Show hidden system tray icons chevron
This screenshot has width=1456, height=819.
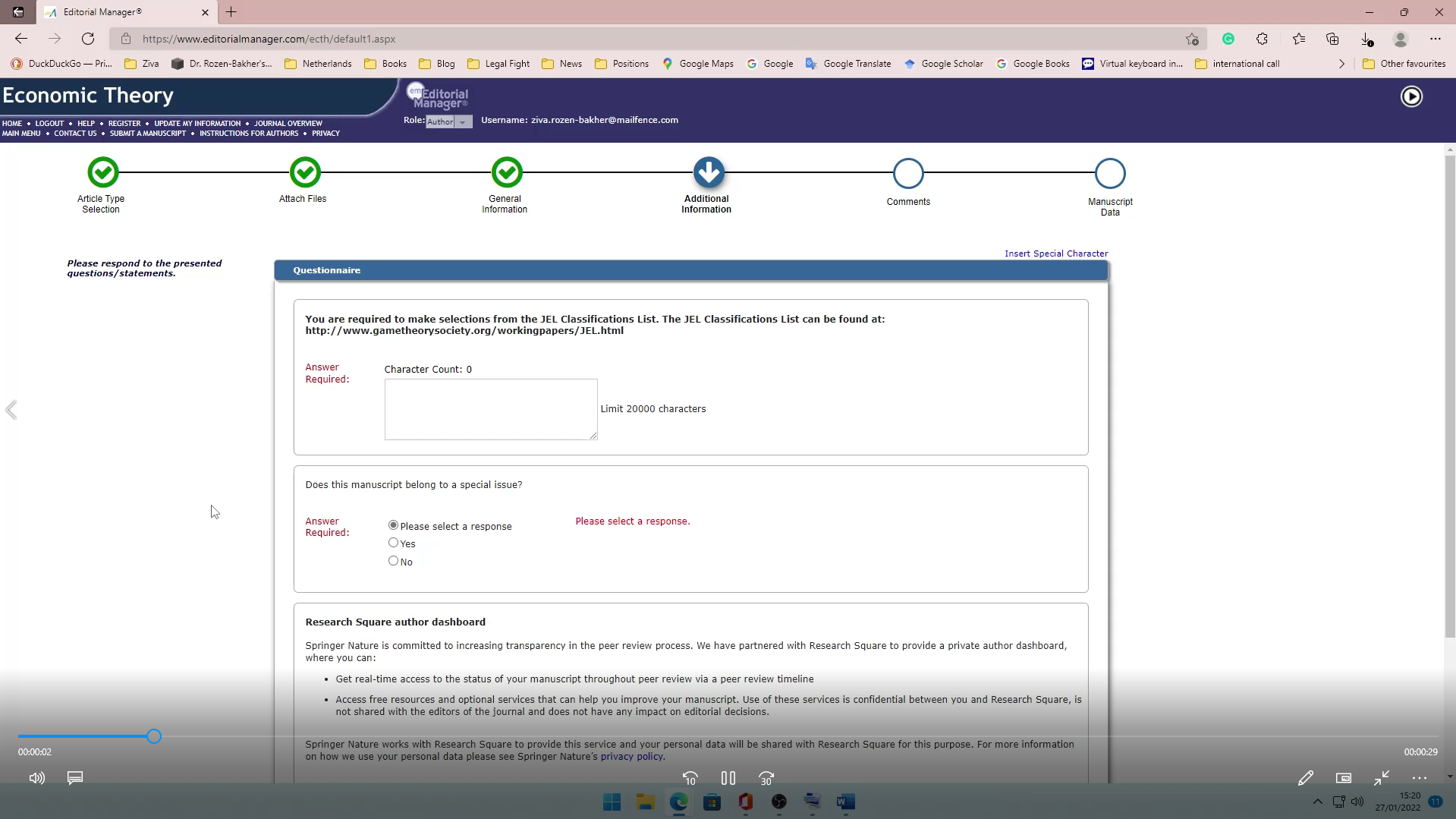(1317, 802)
